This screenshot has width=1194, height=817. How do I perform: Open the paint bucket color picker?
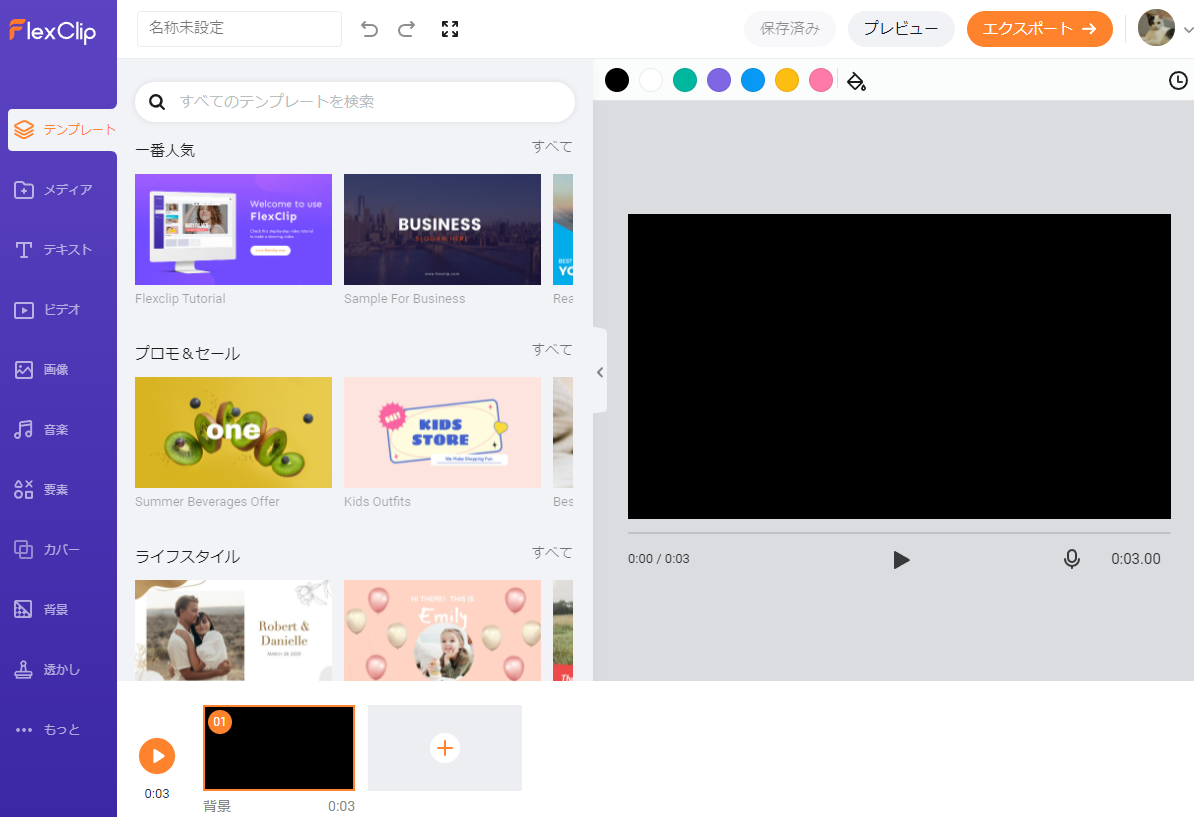click(x=857, y=81)
